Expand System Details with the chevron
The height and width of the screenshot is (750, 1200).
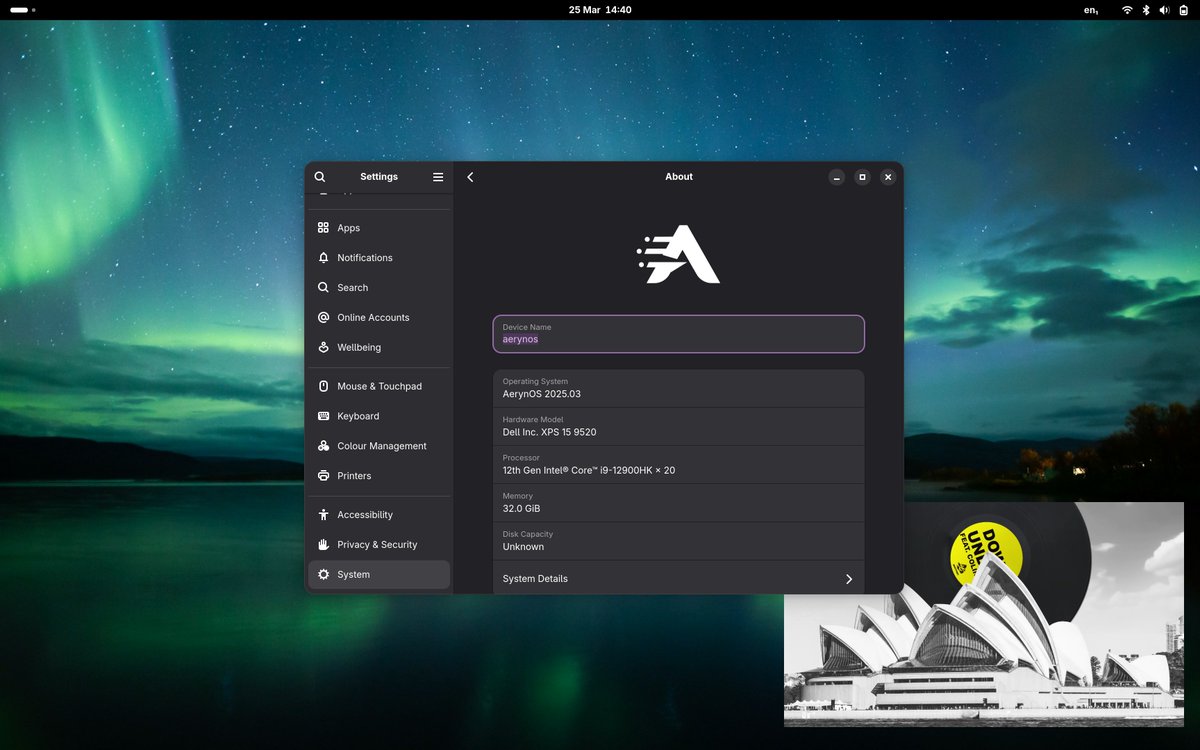[x=849, y=579]
